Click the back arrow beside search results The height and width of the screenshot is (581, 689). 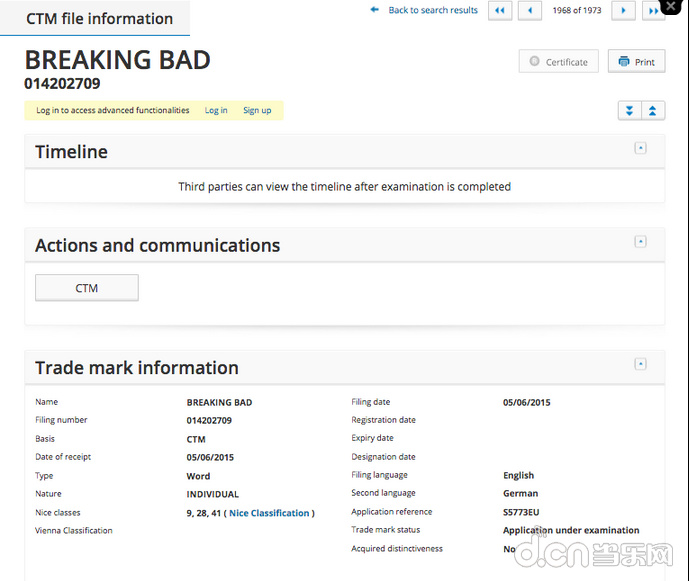(x=374, y=10)
